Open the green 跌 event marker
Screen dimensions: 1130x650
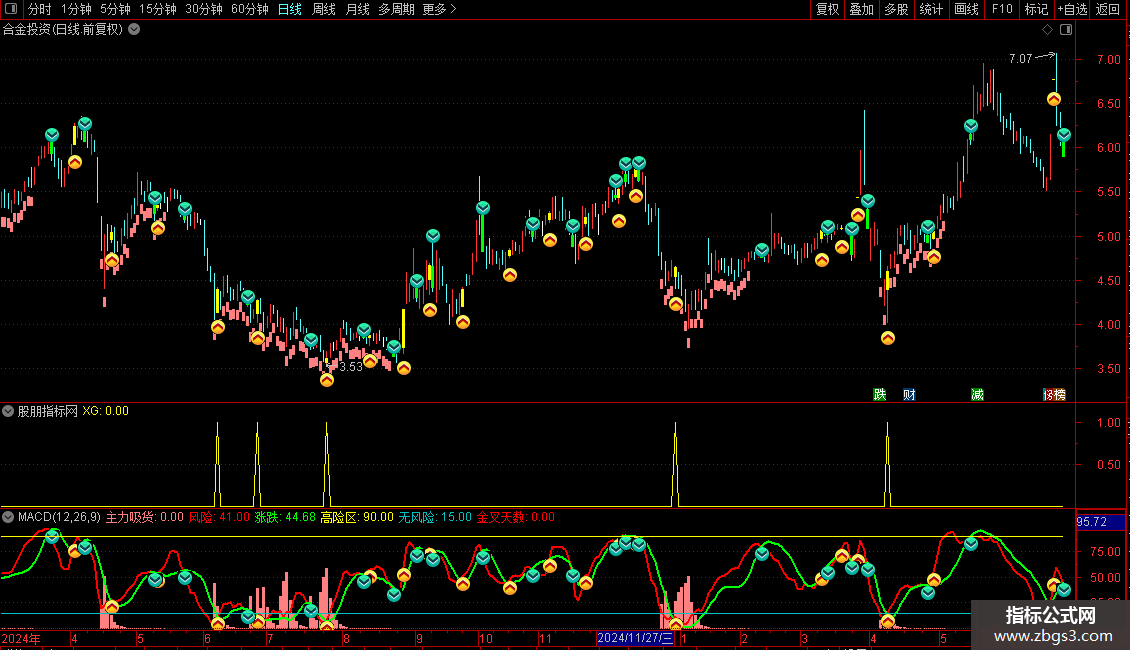879,394
